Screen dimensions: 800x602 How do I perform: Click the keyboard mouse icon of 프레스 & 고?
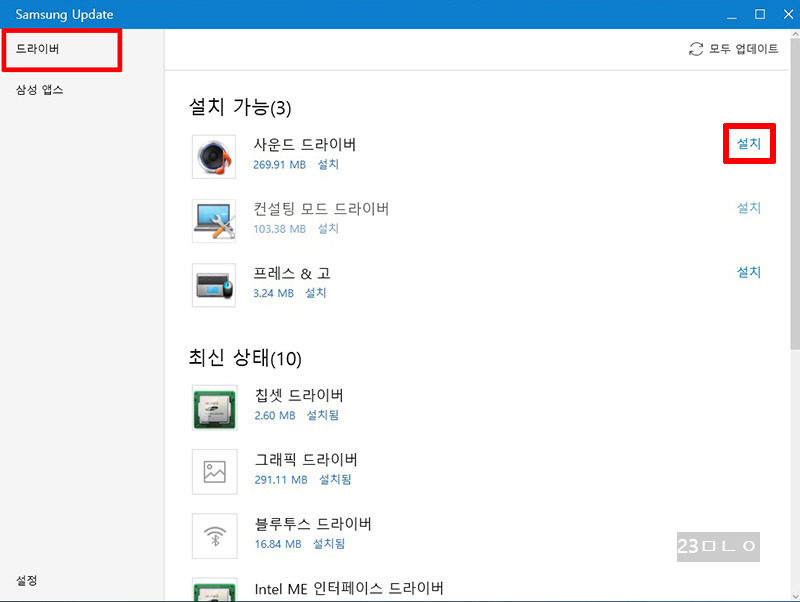(214, 285)
